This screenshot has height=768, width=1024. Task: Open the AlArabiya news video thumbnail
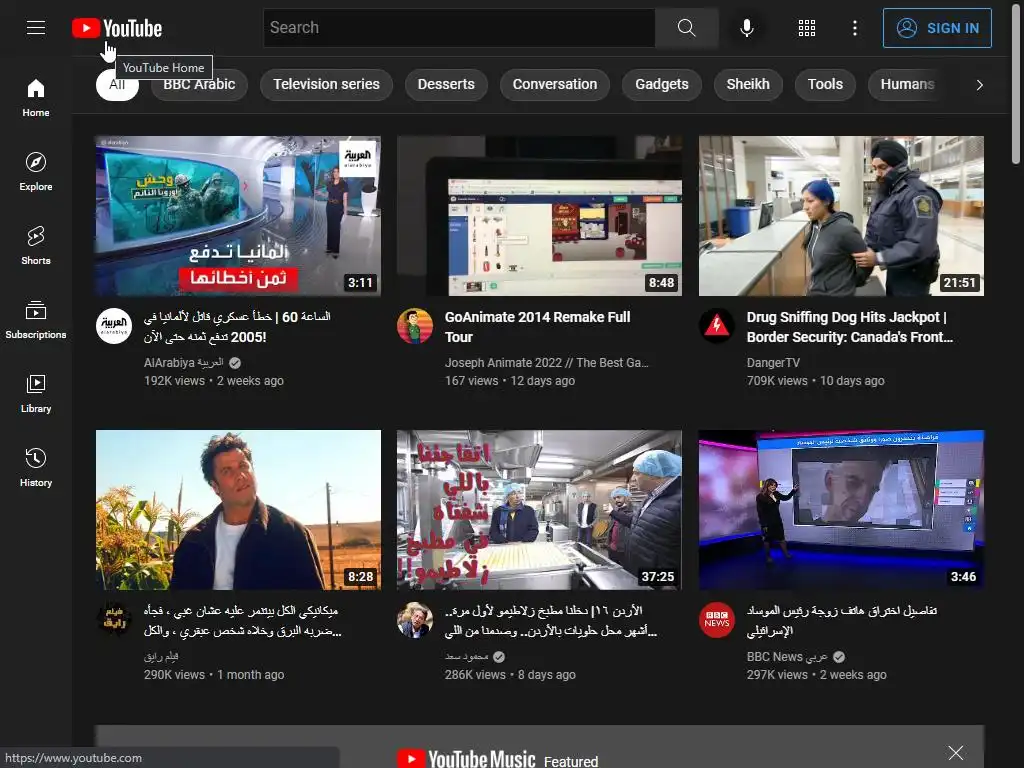[x=238, y=216]
